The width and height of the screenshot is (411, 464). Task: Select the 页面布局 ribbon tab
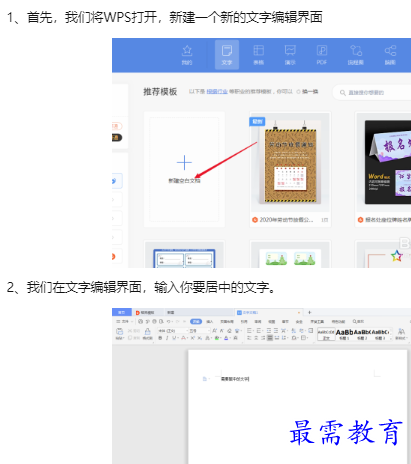pos(227,321)
